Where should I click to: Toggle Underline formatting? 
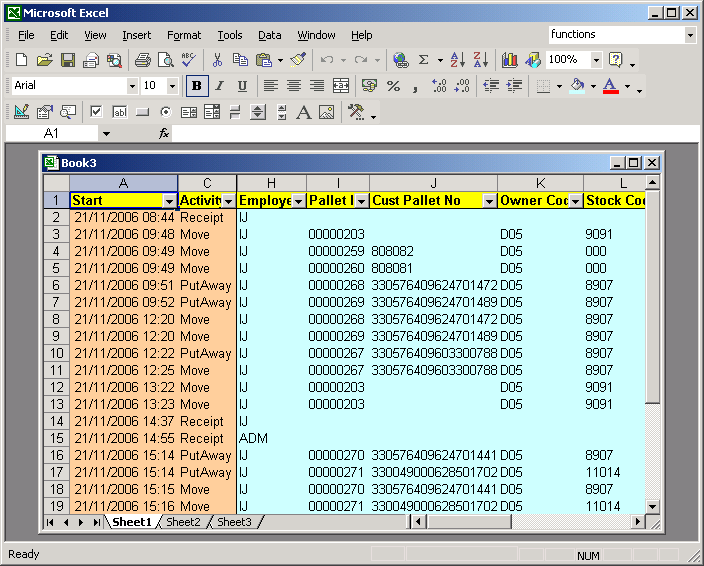(x=242, y=86)
